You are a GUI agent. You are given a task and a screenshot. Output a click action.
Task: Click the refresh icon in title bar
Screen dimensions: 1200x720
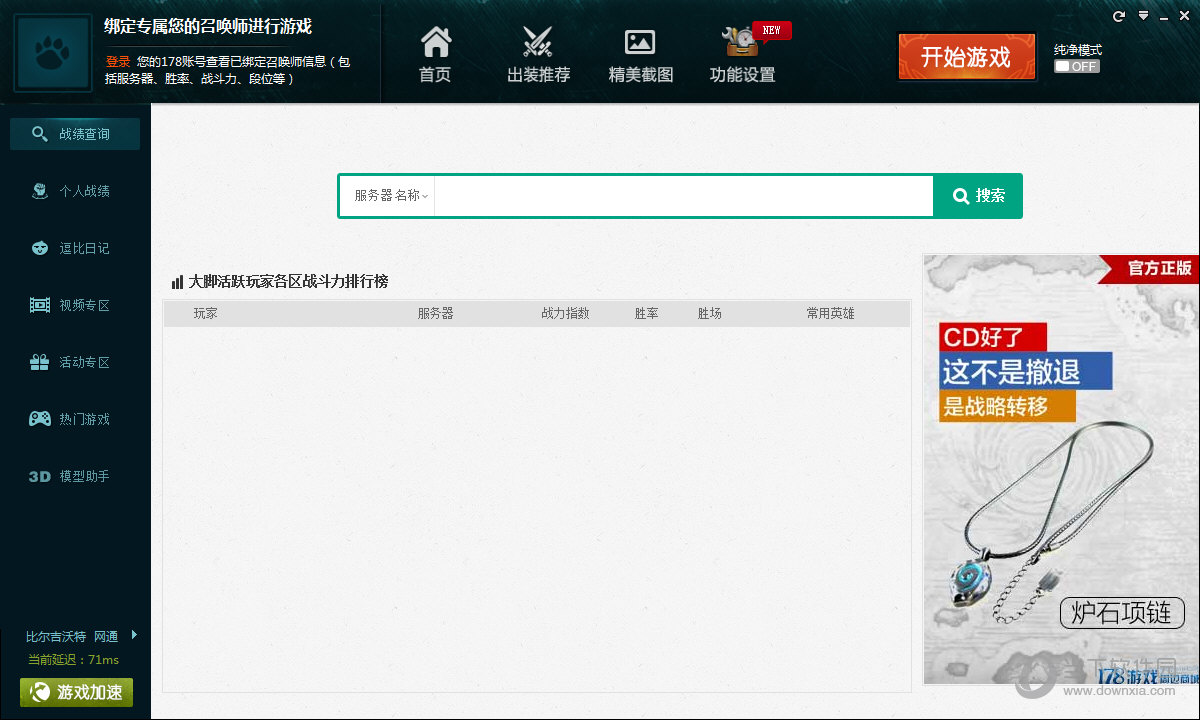pyautogui.click(x=1117, y=15)
